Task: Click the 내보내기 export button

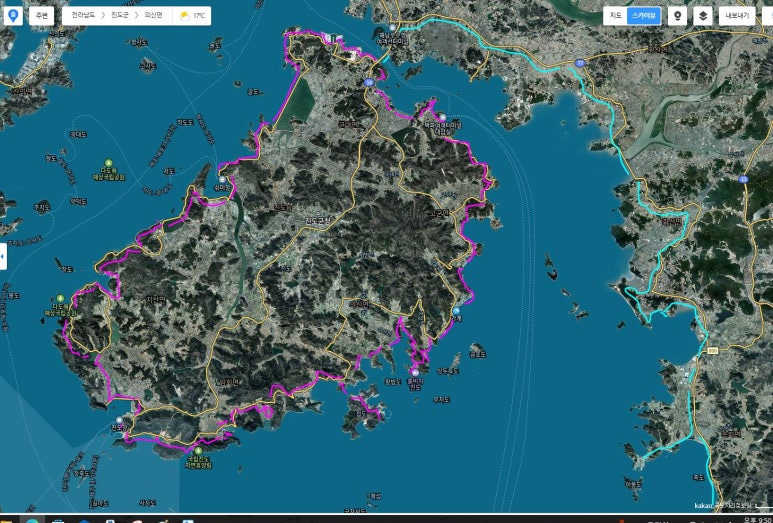Action: tap(737, 16)
